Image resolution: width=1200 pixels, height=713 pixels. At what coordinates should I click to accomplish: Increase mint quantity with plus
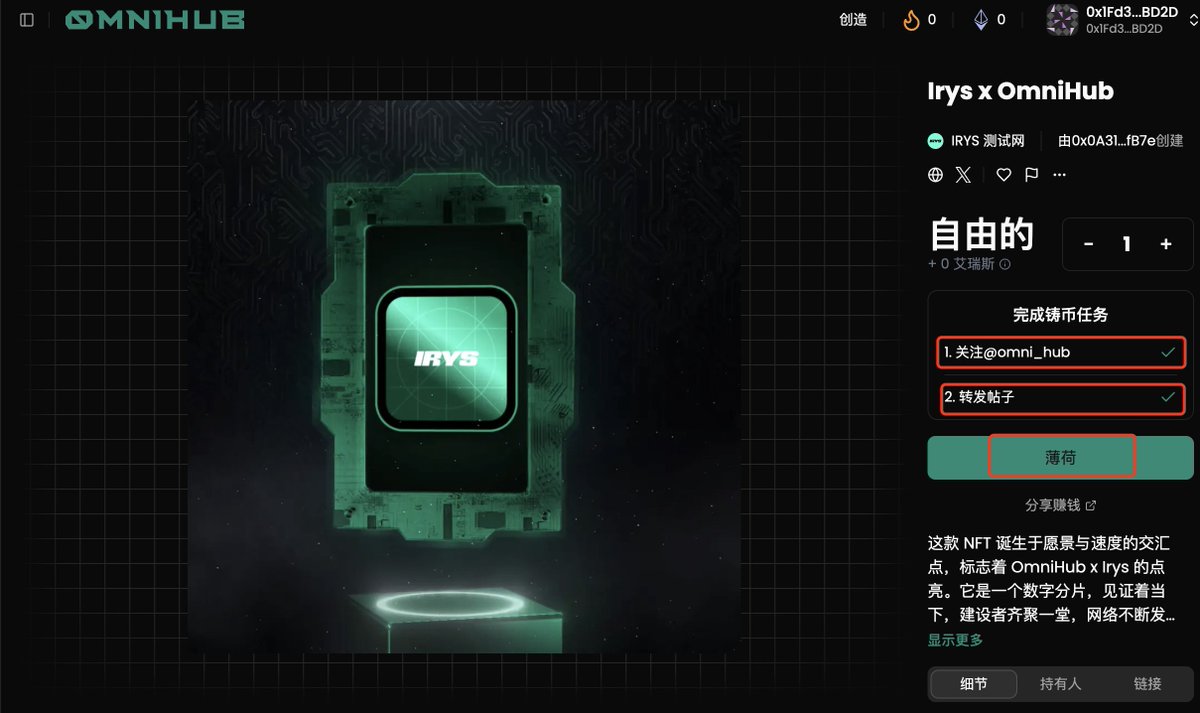click(1165, 244)
